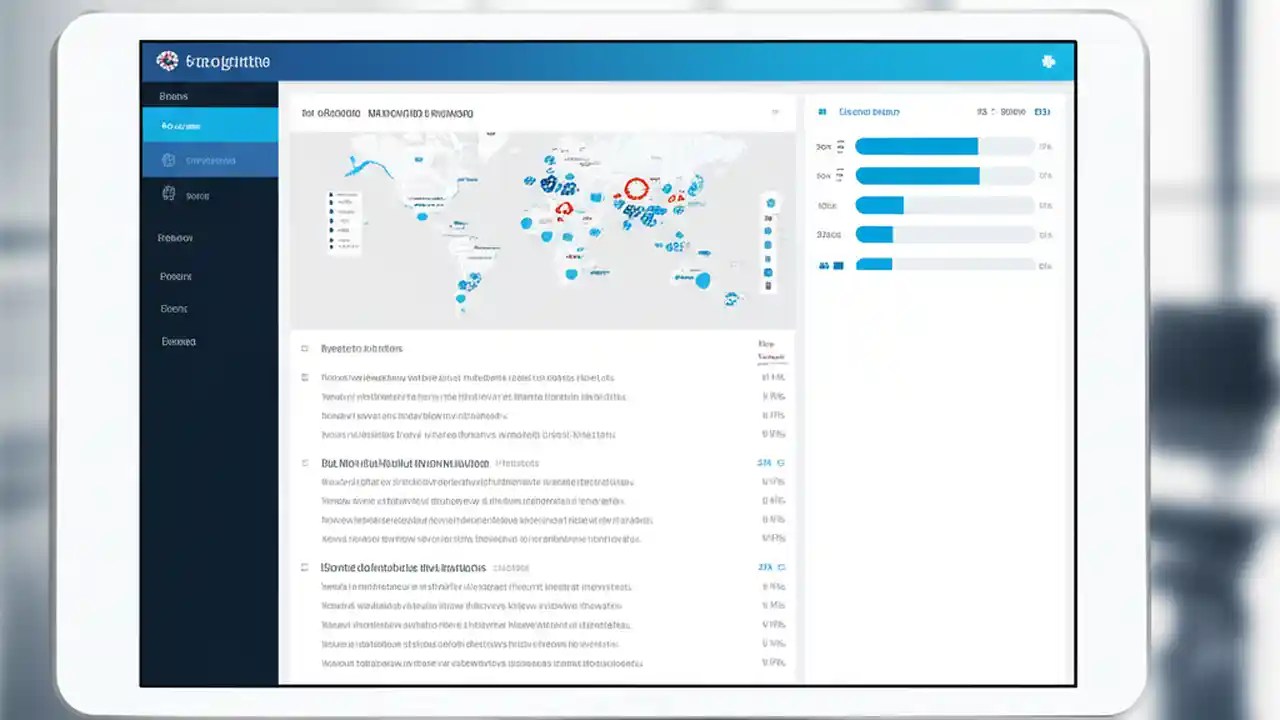
Task: Click the settings gear icon top right
Action: [1048, 61]
